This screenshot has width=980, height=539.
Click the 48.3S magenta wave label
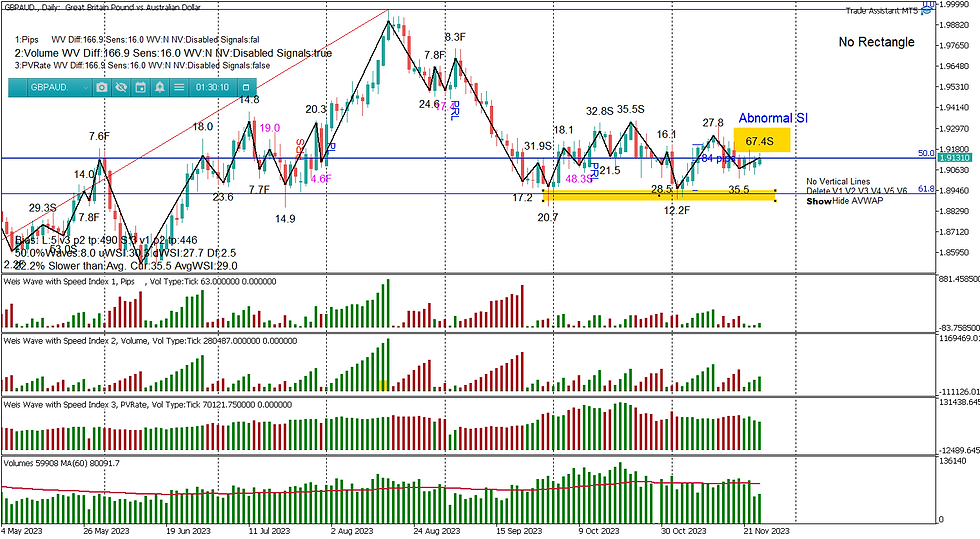[579, 179]
